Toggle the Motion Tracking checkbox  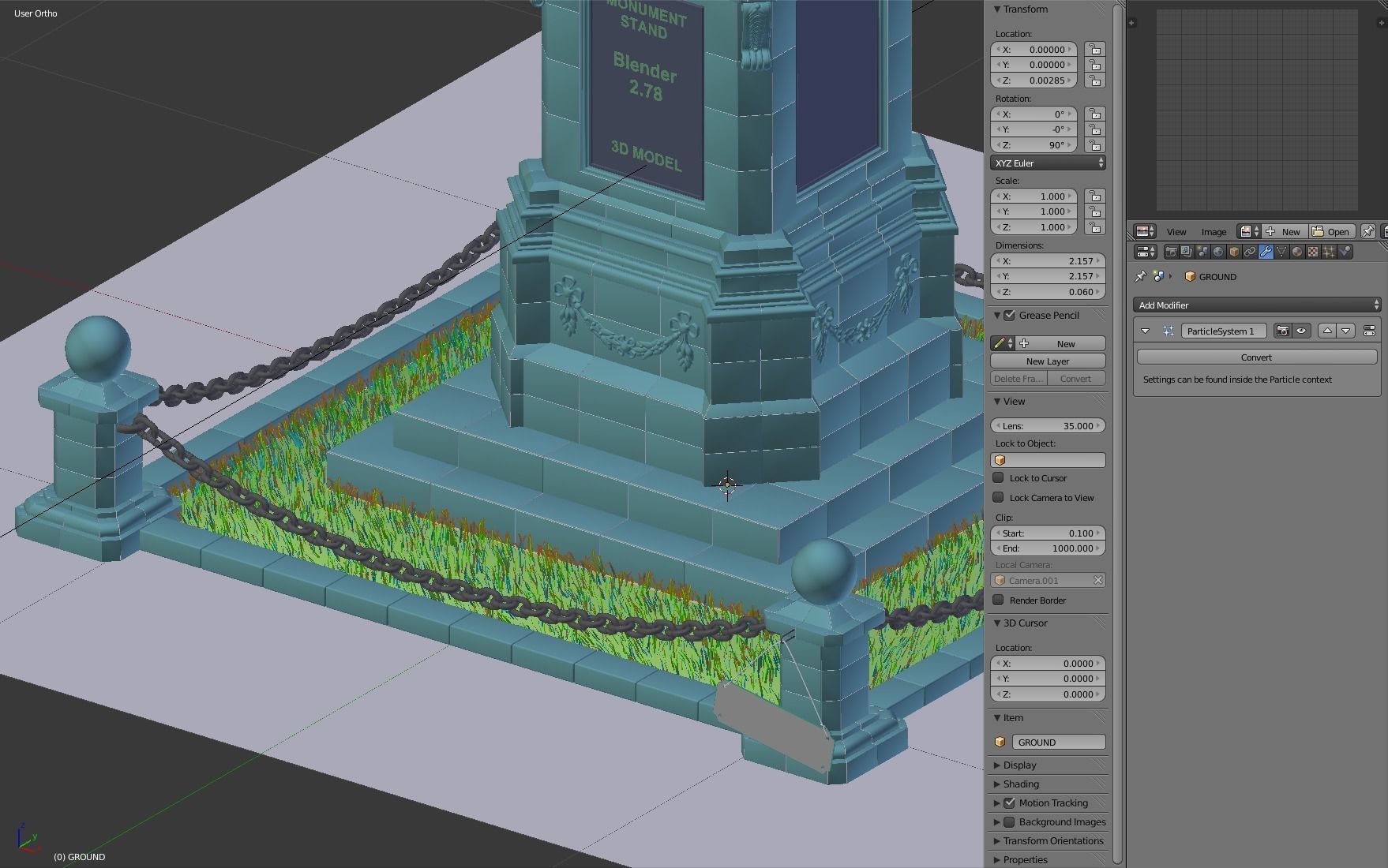coord(1009,803)
